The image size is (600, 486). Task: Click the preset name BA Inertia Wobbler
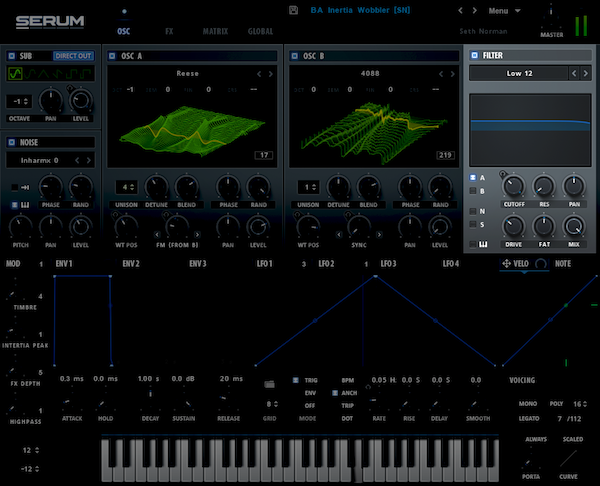360,10
